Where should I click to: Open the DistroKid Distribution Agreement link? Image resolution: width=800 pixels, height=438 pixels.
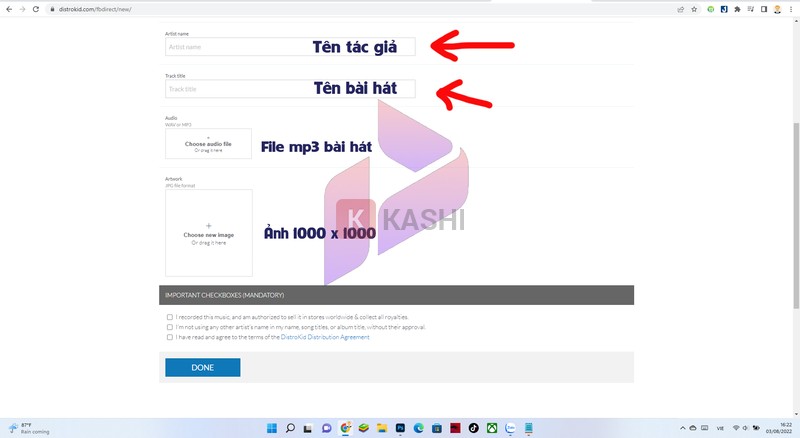(325, 337)
